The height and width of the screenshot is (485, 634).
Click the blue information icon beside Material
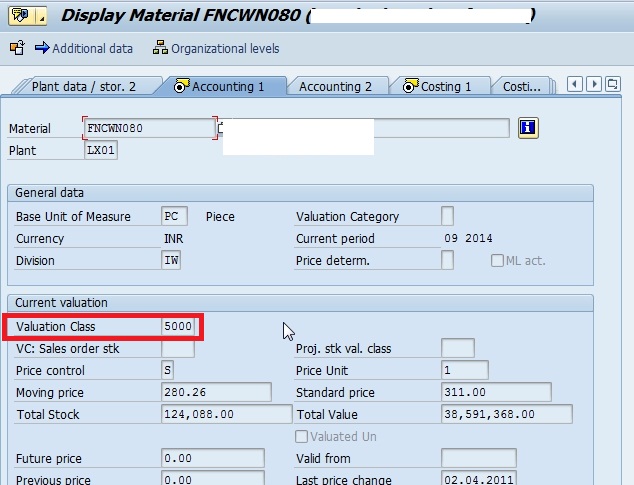point(528,128)
